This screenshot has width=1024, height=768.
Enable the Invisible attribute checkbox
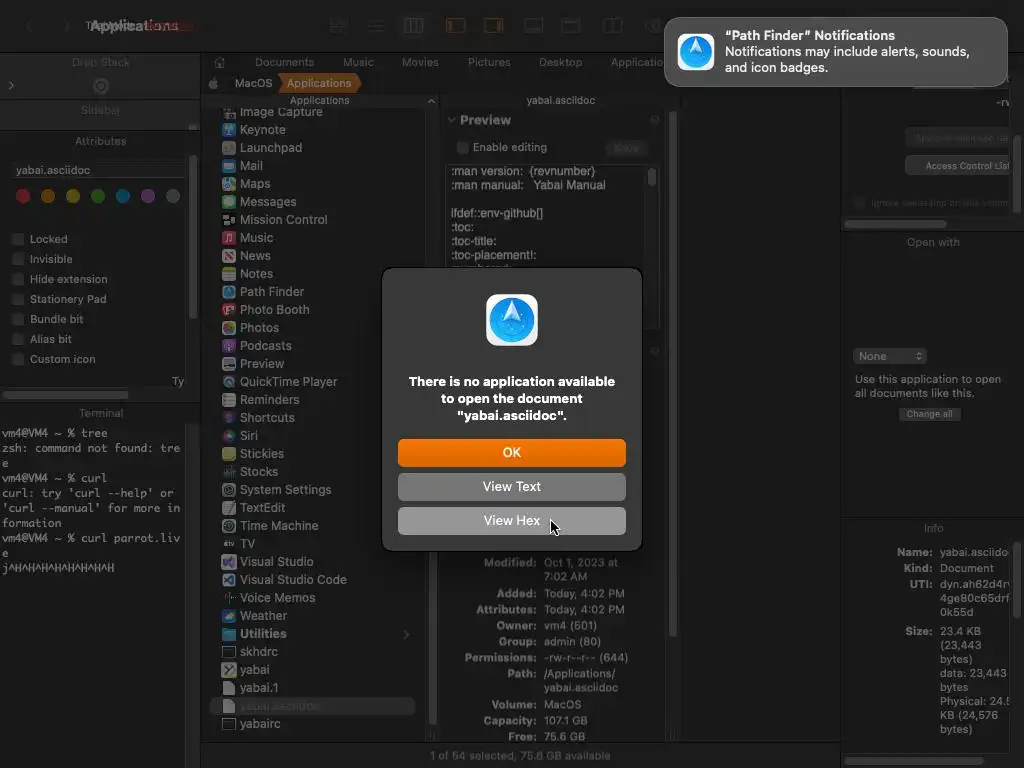18,259
